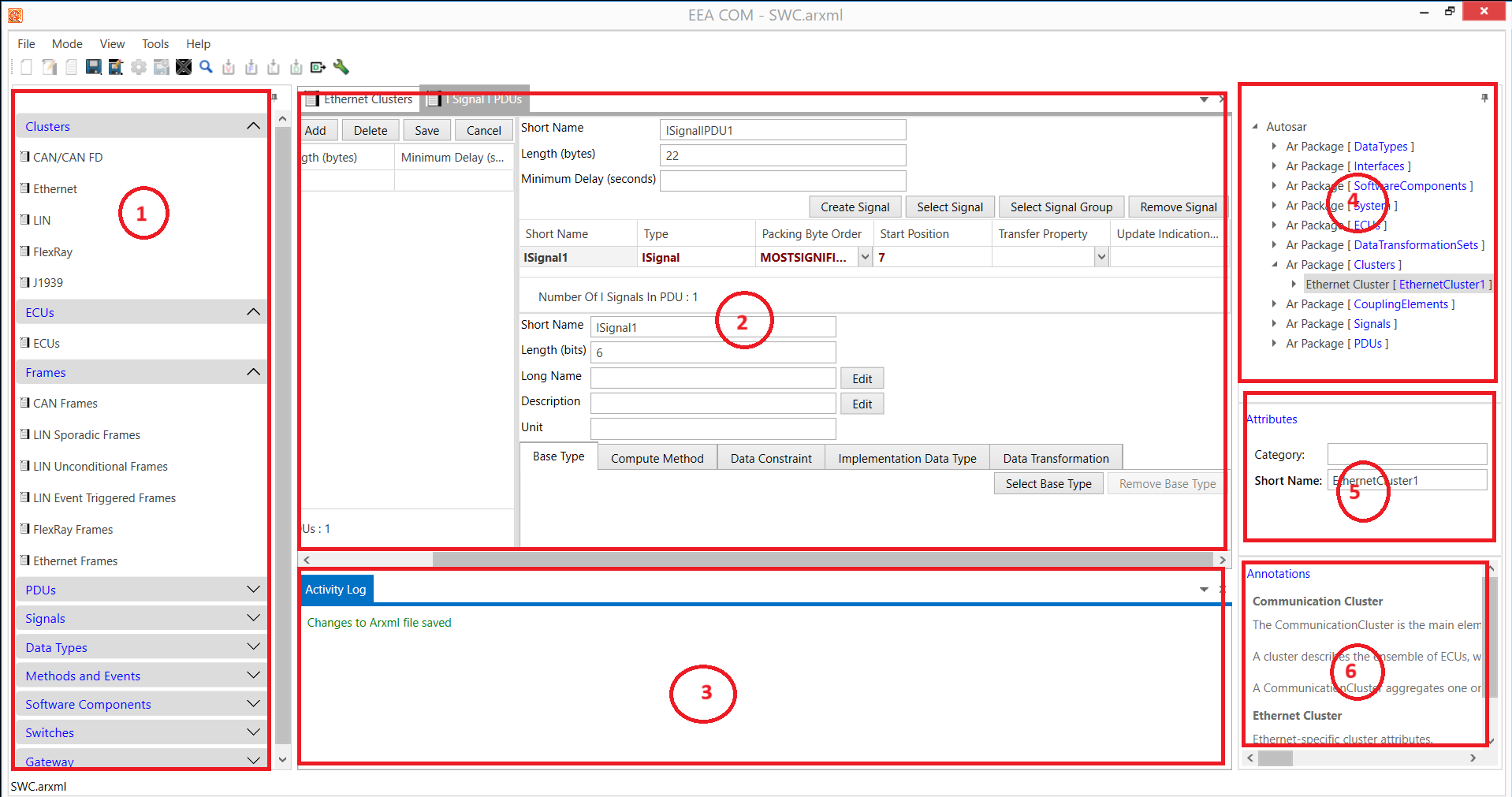Click the Delete button
This screenshot has width=1512, height=797.
point(371,131)
